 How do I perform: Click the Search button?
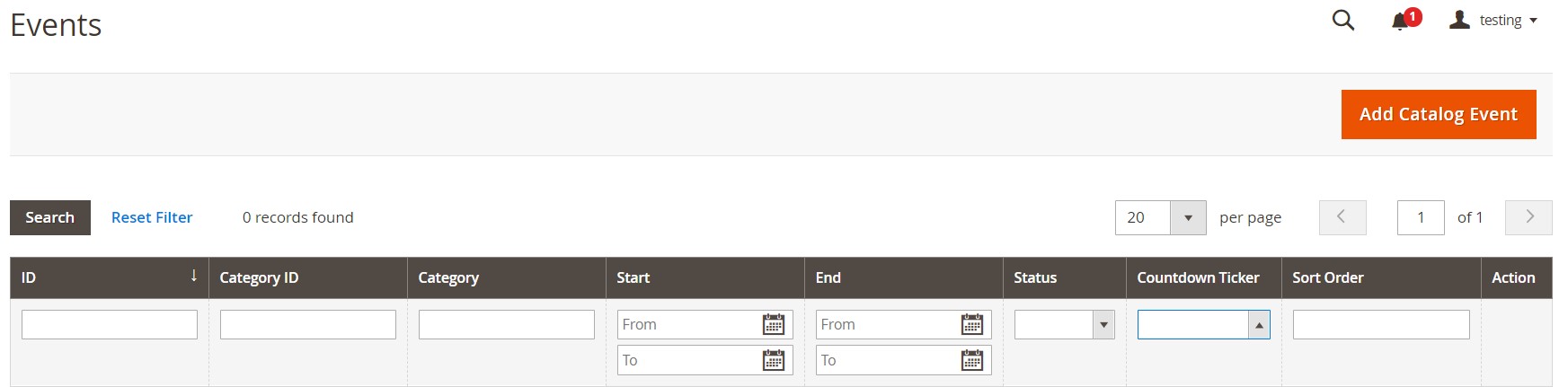(x=49, y=217)
